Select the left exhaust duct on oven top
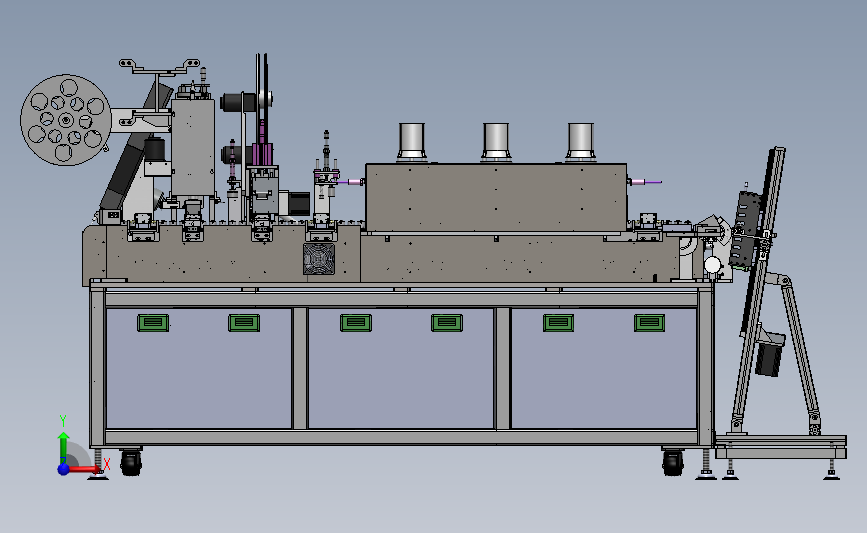Screen dimensions: 867x533 click(x=411, y=142)
